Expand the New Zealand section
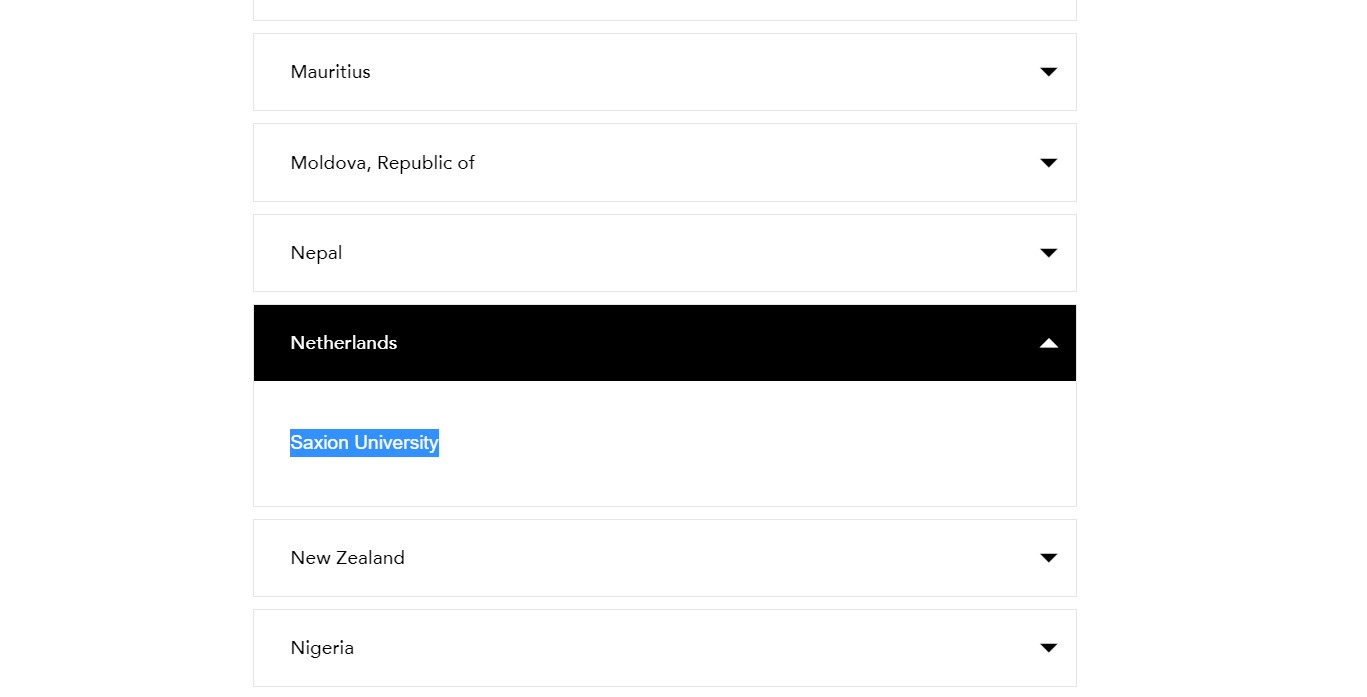The width and height of the screenshot is (1367, 697). click(x=664, y=558)
